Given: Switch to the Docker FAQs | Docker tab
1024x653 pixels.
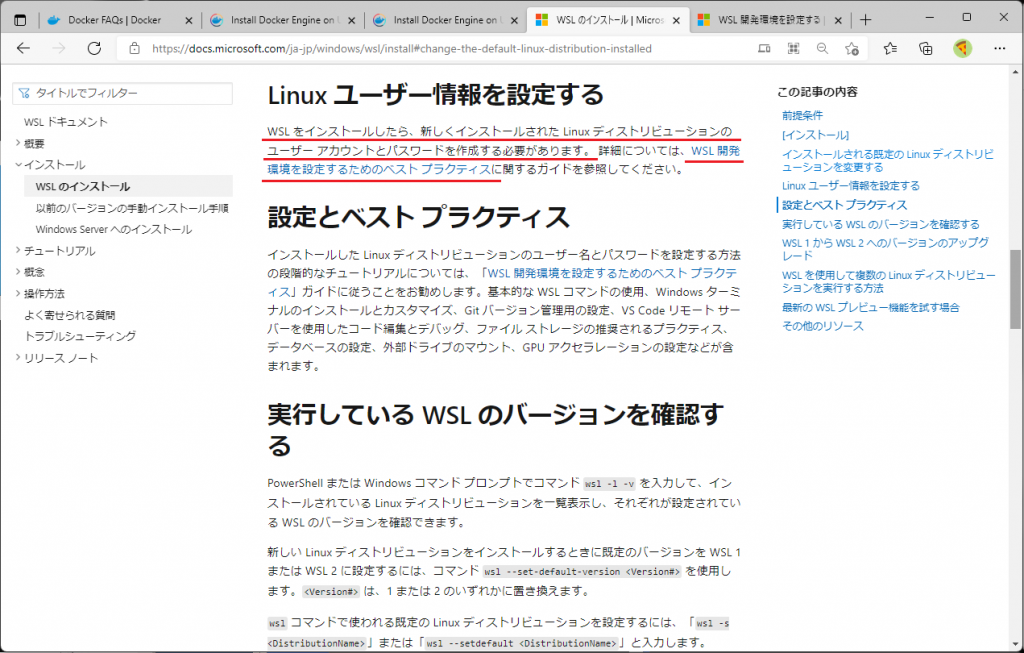Looking at the screenshot, I should (121, 20).
